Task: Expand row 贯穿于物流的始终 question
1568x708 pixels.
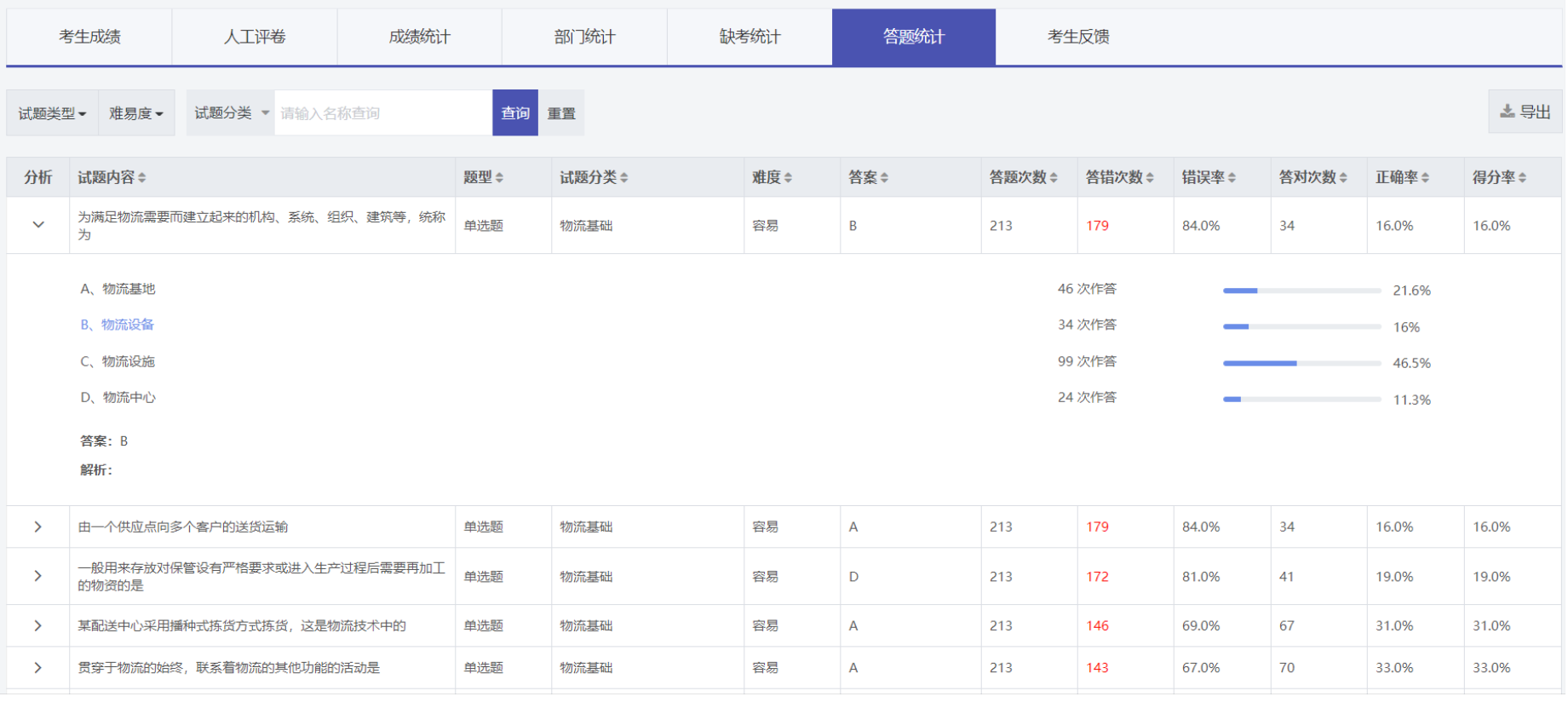Action: 38,668
